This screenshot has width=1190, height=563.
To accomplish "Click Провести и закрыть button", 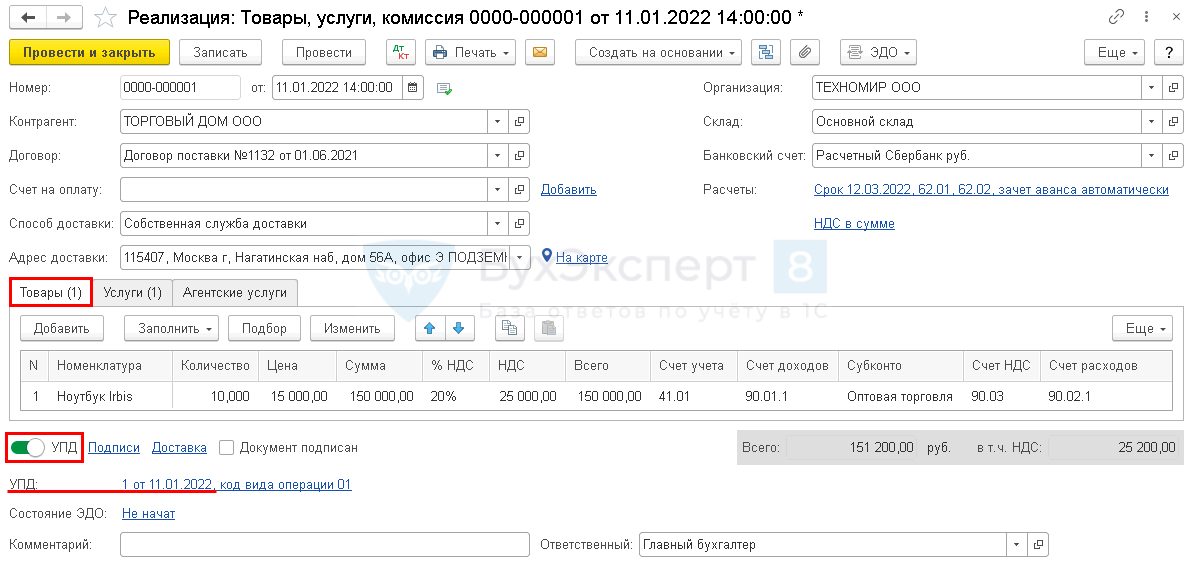I will [x=89, y=53].
